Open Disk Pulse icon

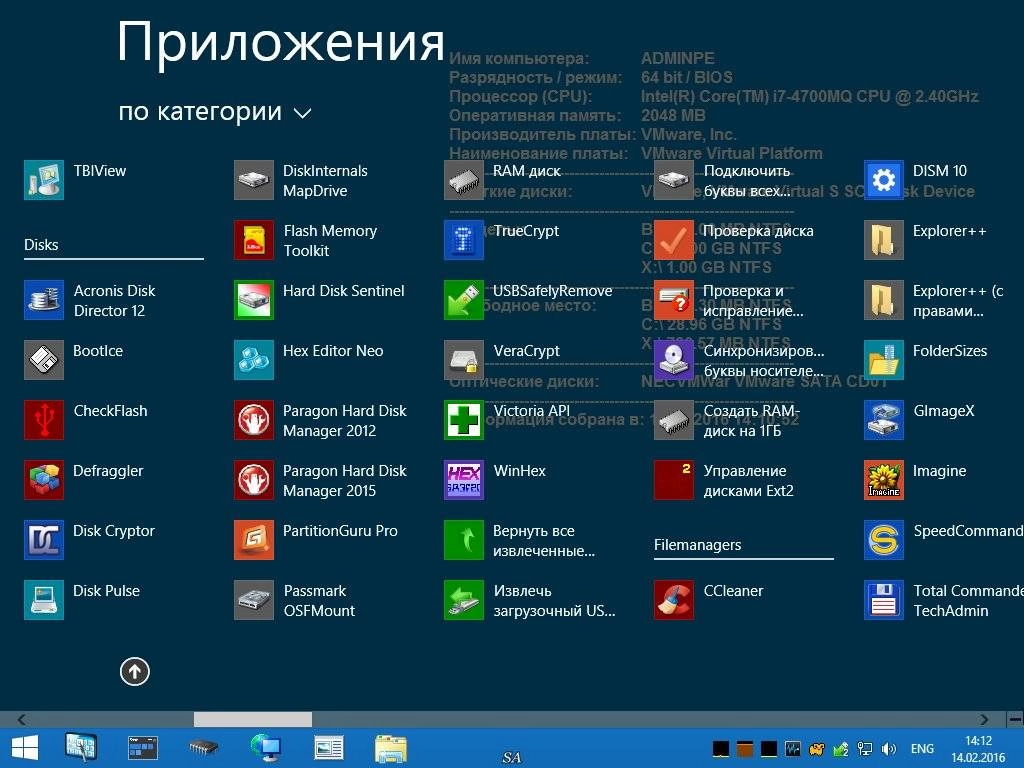(x=44, y=600)
